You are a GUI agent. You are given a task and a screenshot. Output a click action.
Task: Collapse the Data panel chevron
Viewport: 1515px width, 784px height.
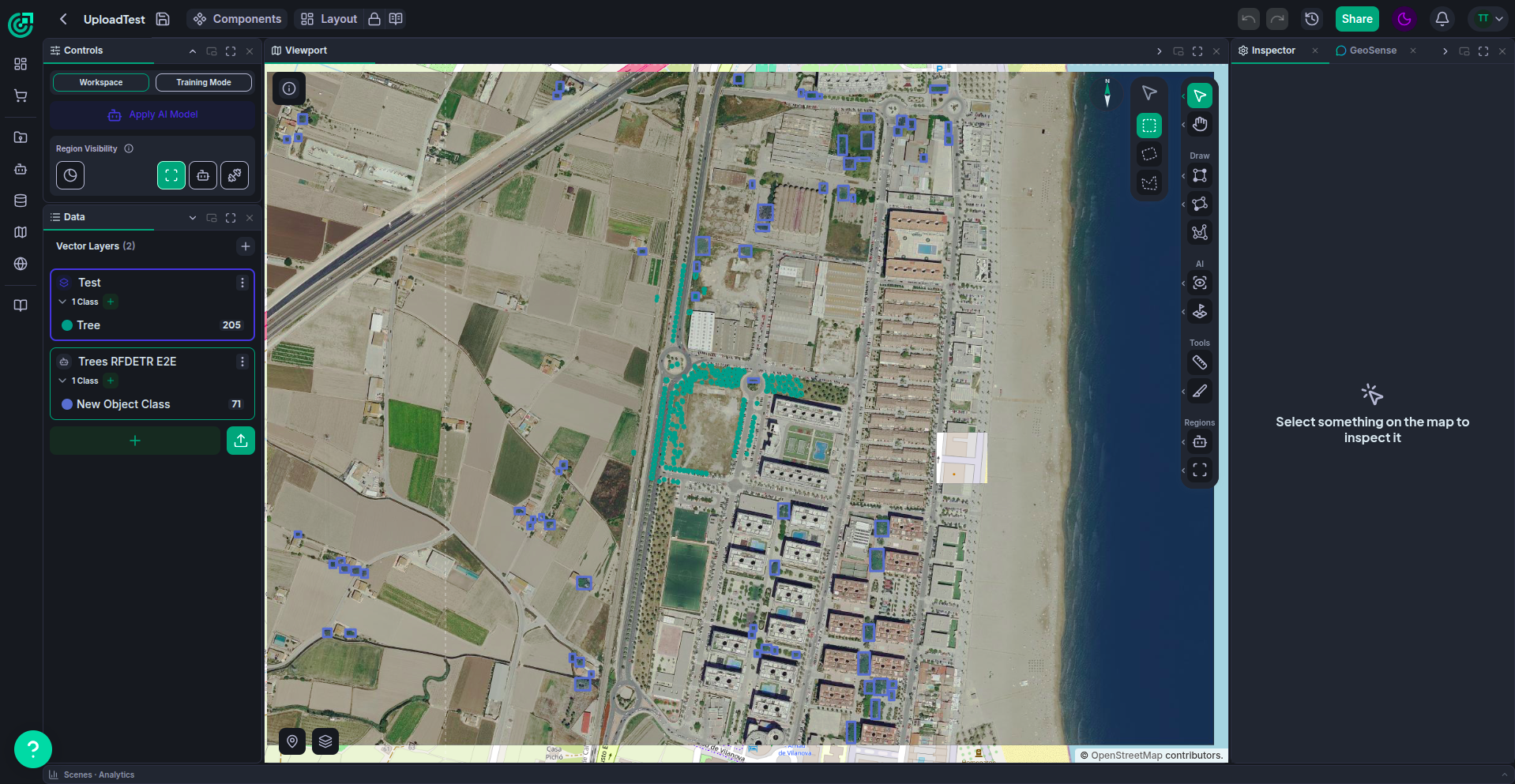pos(193,218)
